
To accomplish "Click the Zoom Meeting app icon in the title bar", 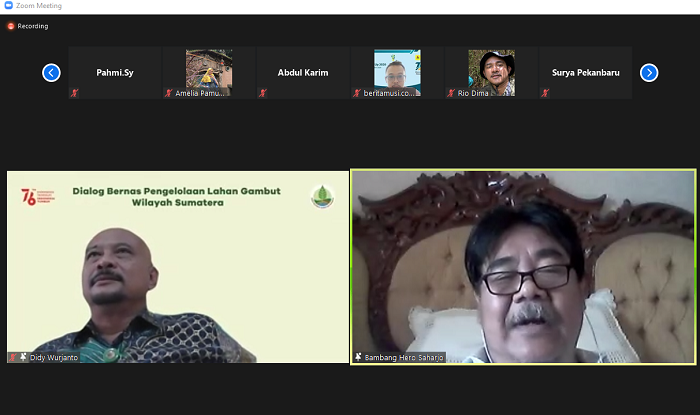I will point(8,5).
